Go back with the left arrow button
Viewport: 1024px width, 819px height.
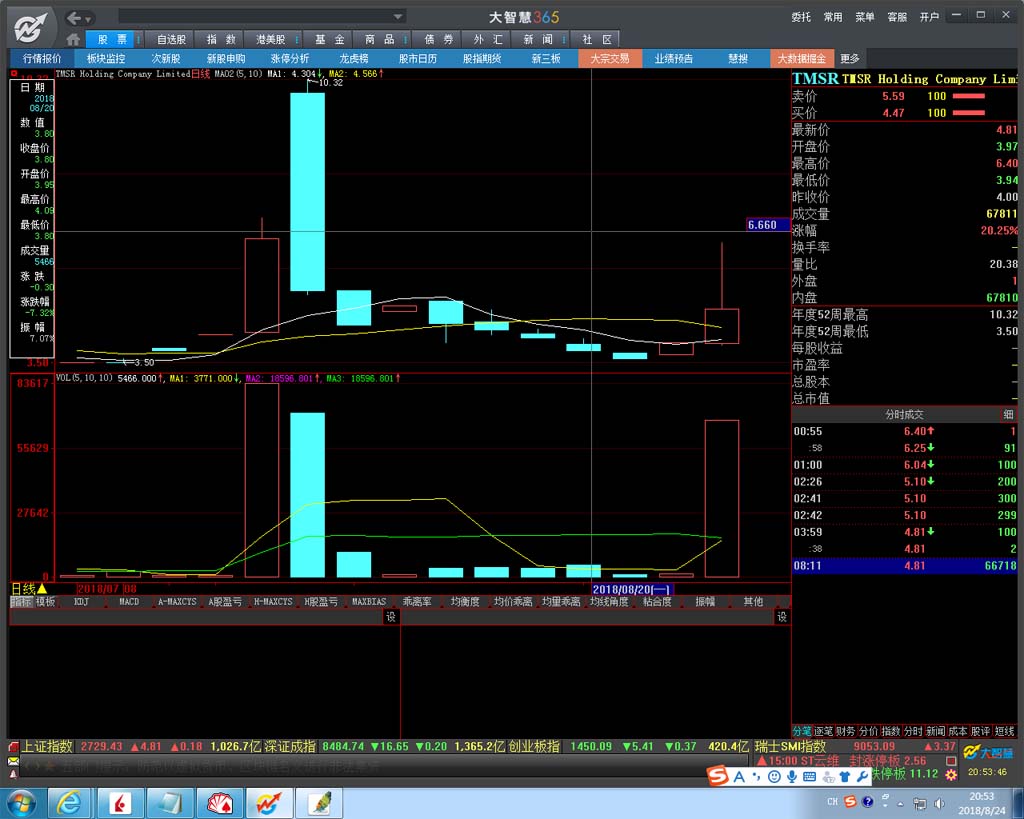pos(74,18)
